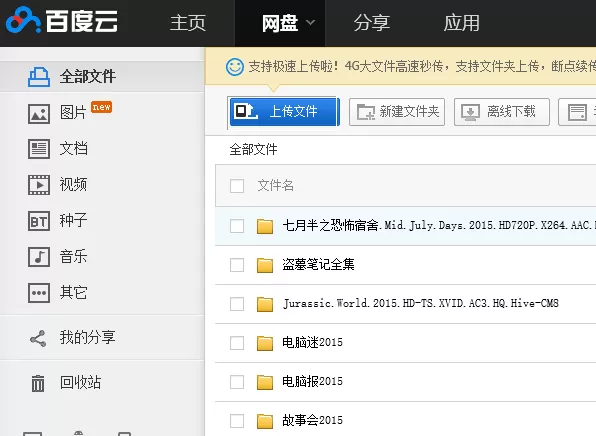The image size is (596, 436).
Task: Click the smiley face icon in notice bar
Action: (235, 67)
